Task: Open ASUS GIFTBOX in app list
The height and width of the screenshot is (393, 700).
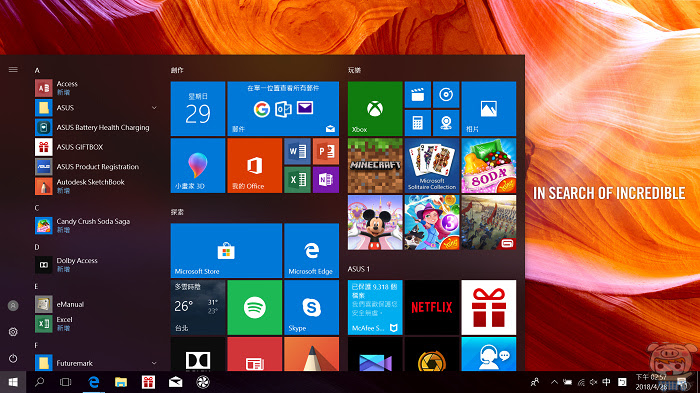Action: click(96, 147)
